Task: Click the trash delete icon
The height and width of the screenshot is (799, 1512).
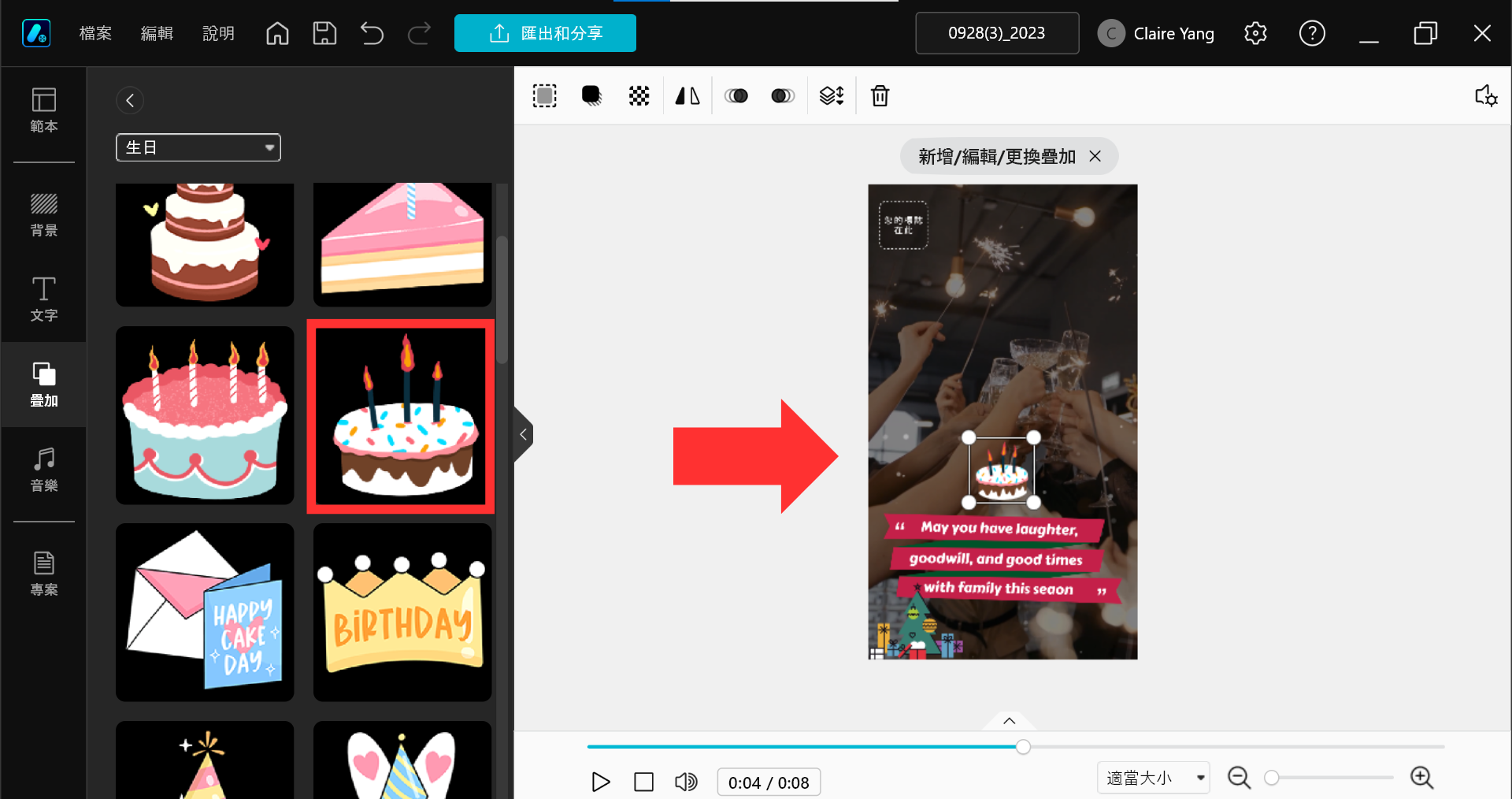Action: pyautogui.click(x=880, y=96)
